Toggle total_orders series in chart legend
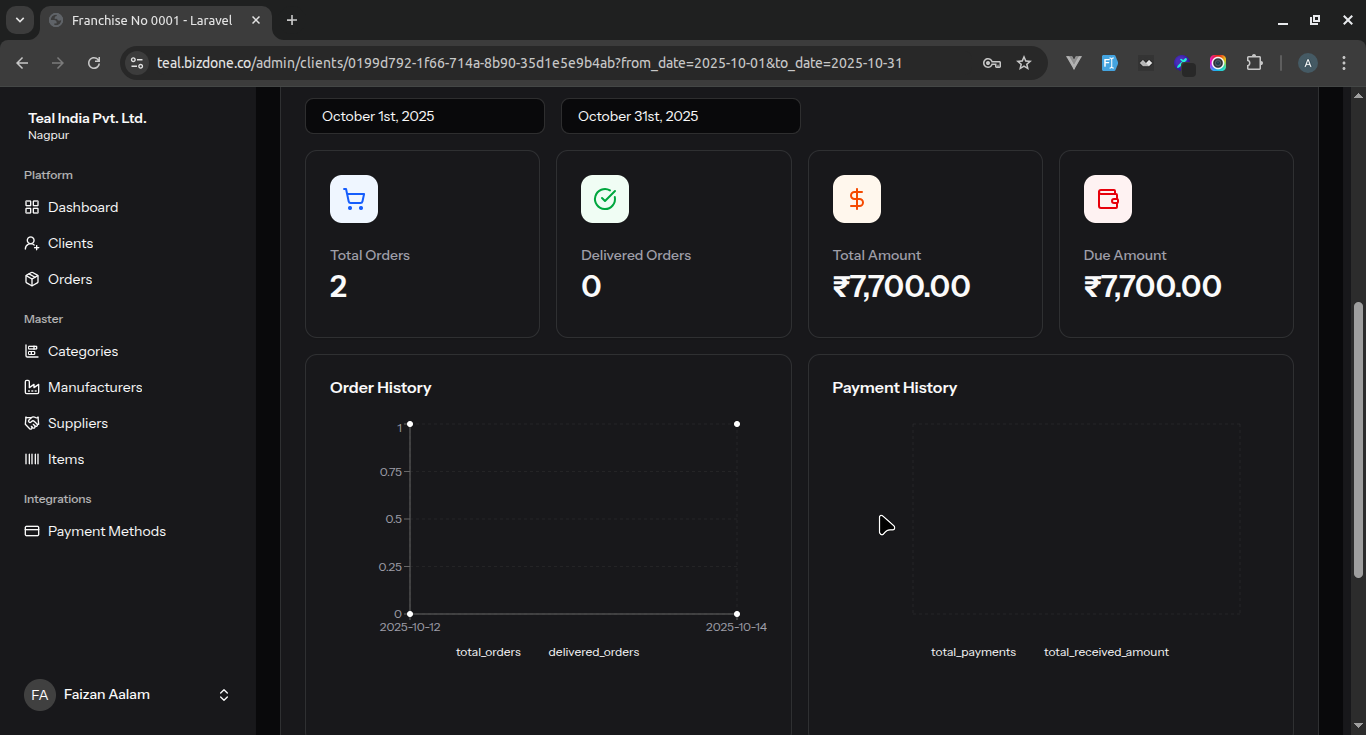Image resolution: width=1366 pixels, height=735 pixels. [x=488, y=652]
